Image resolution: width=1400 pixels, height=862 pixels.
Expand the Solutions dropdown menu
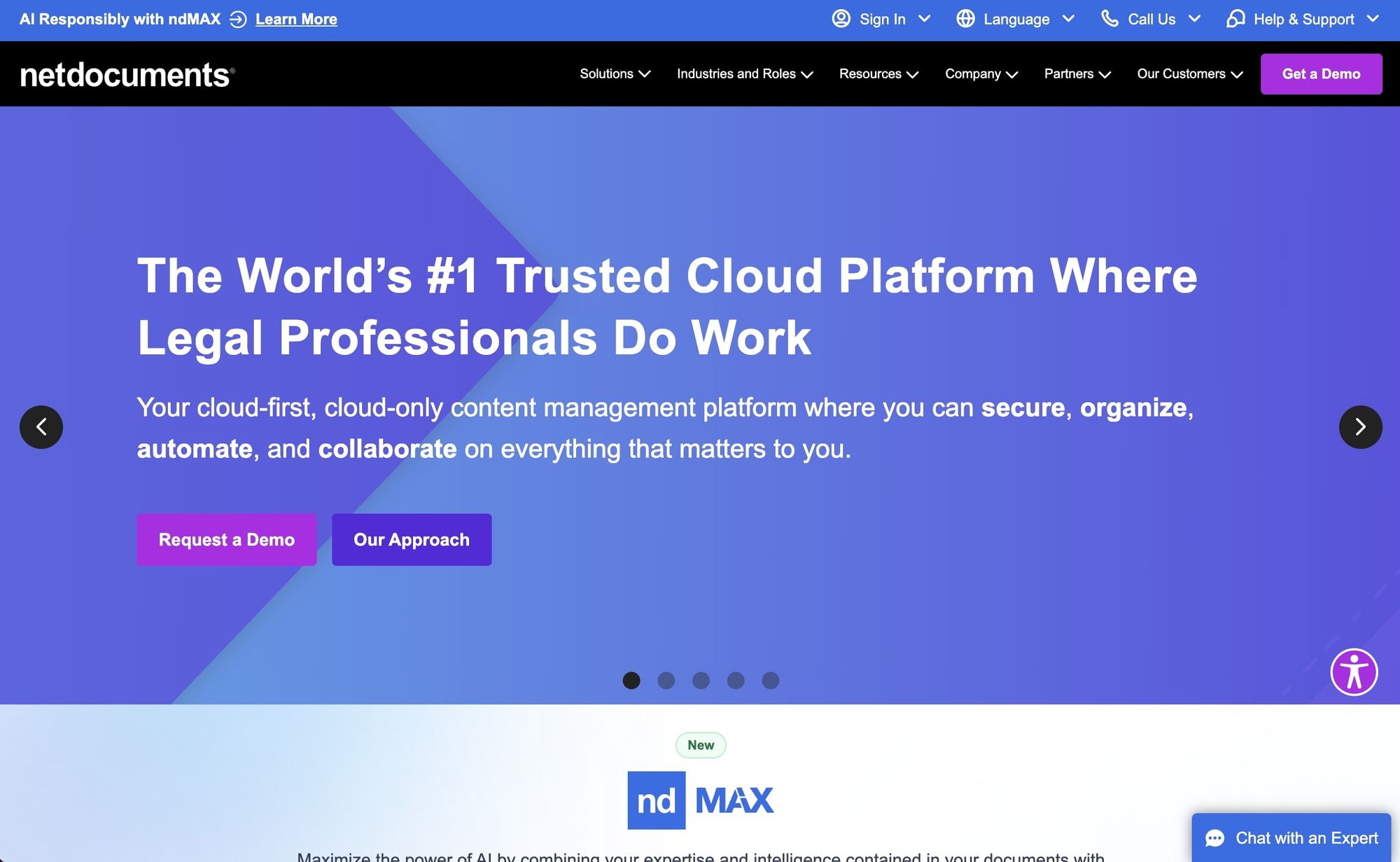[x=615, y=74]
